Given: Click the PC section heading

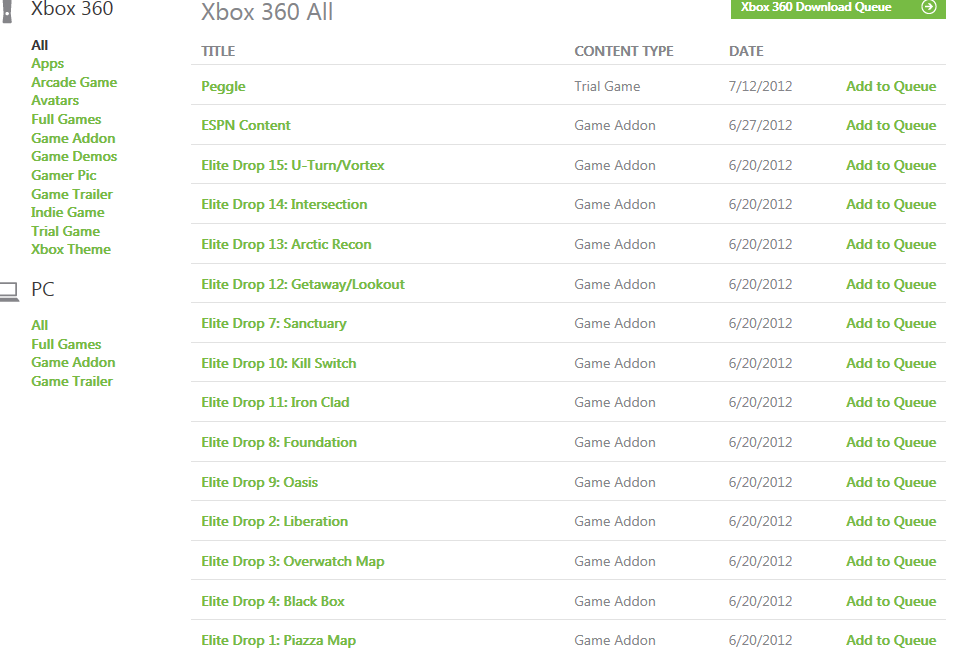Looking at the screenshot, I should (42, 289).
